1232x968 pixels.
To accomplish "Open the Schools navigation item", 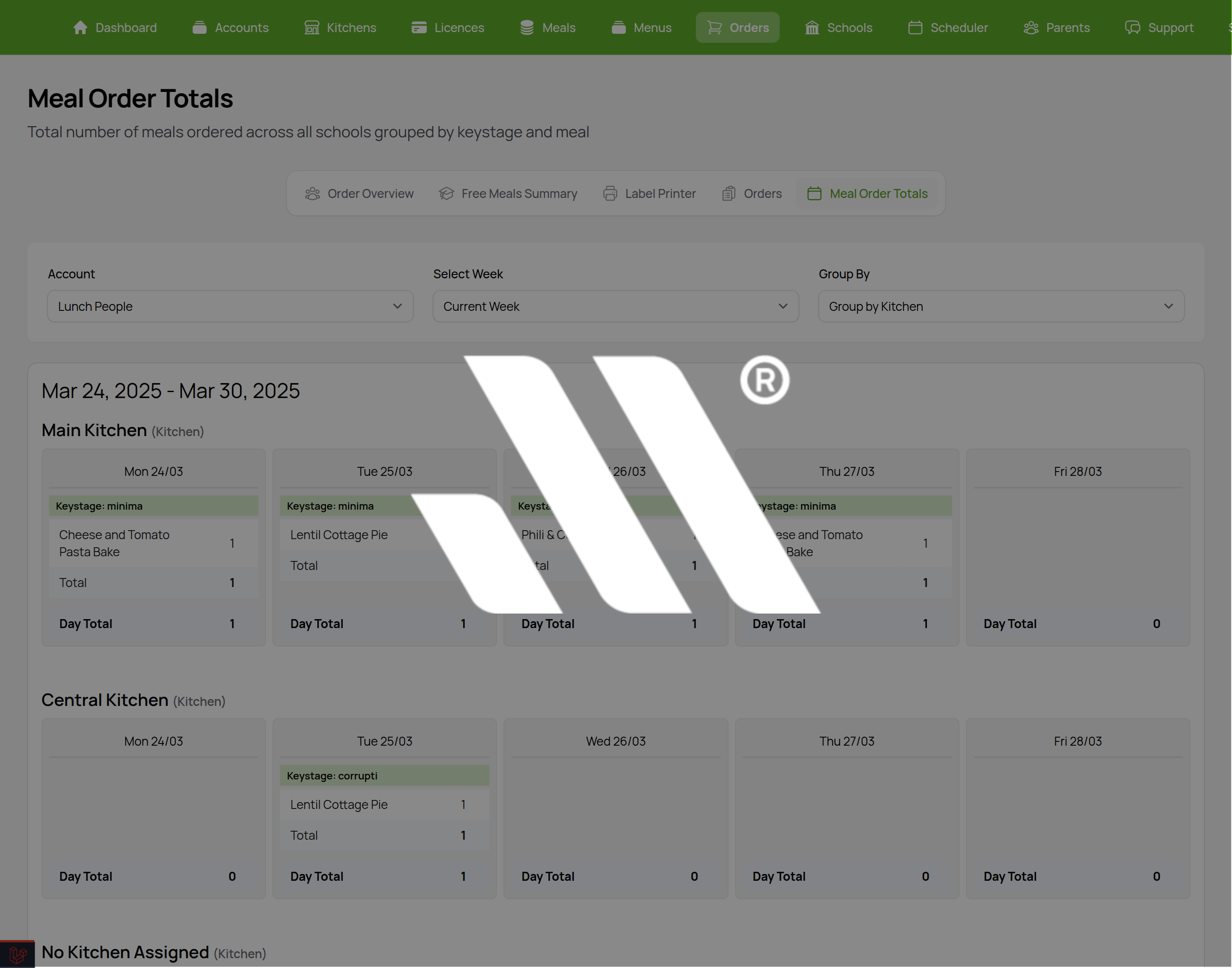I will pyautogui.click(x=838, y=28).
